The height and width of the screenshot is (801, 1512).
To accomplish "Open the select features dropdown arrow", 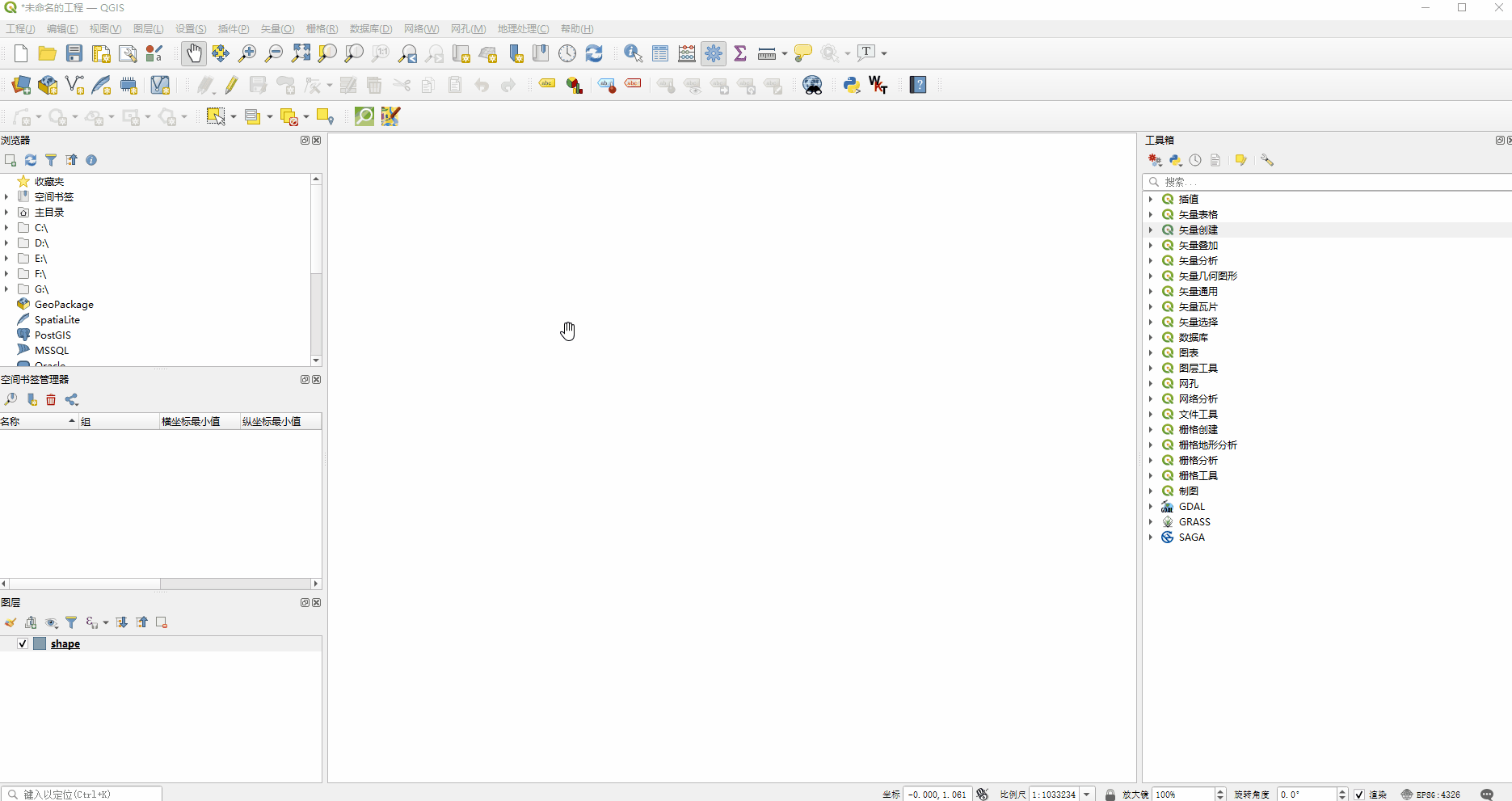I will tap(234, 117).
